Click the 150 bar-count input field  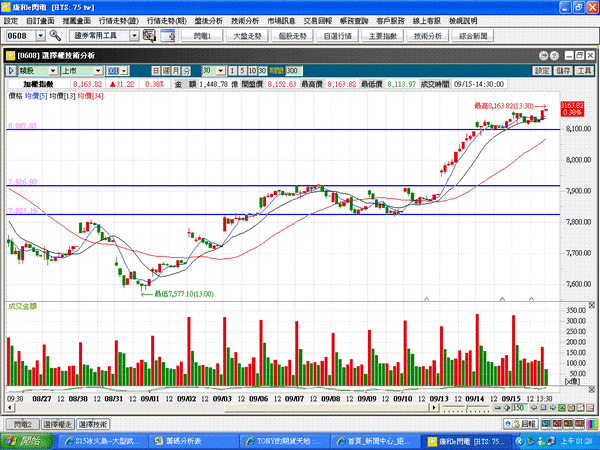click(x=520, y=408)
